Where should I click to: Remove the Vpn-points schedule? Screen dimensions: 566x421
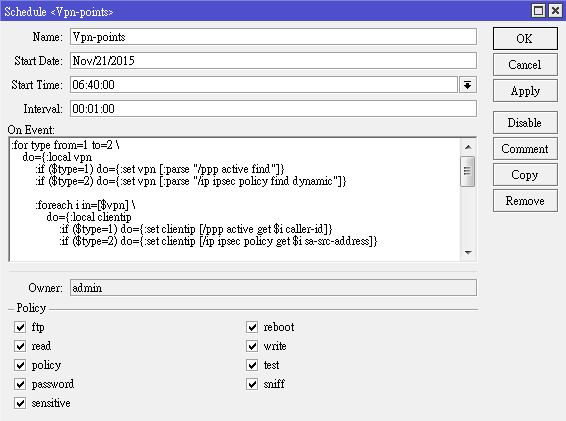[x=525, y=201]
